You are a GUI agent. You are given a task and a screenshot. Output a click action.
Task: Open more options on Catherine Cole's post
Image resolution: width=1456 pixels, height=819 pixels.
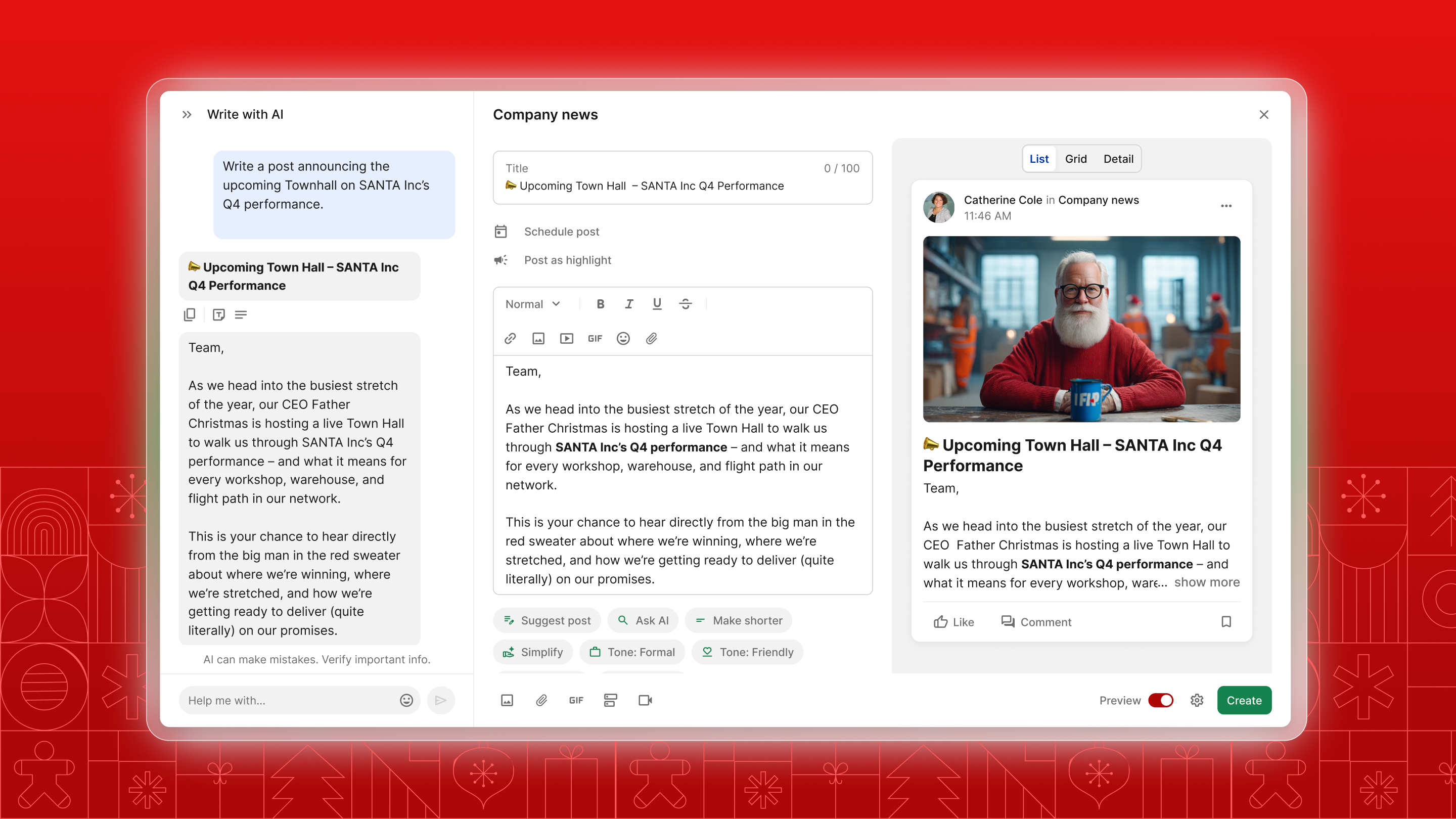[1225, 205]
